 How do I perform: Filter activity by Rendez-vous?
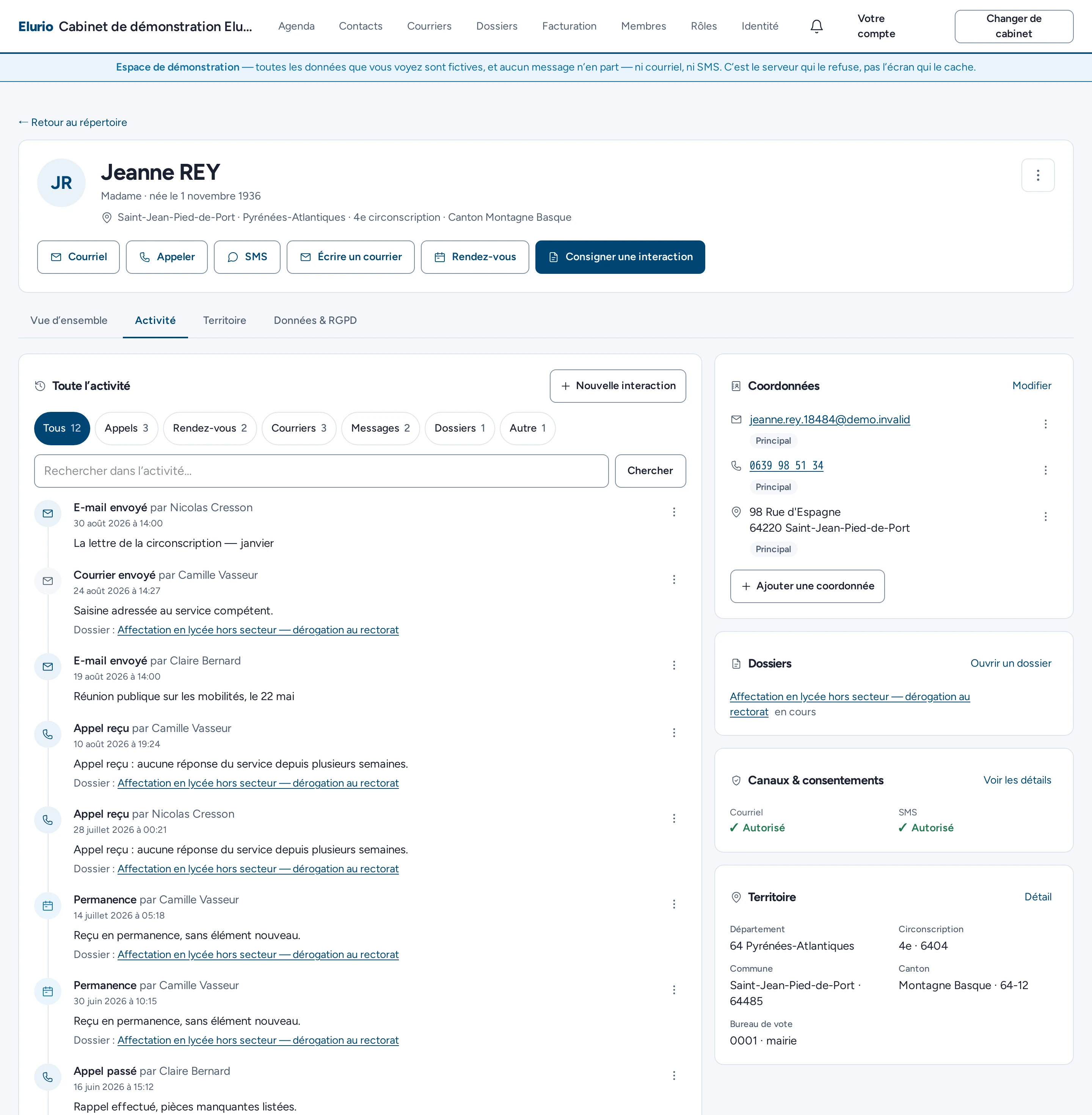coord(210,429)
